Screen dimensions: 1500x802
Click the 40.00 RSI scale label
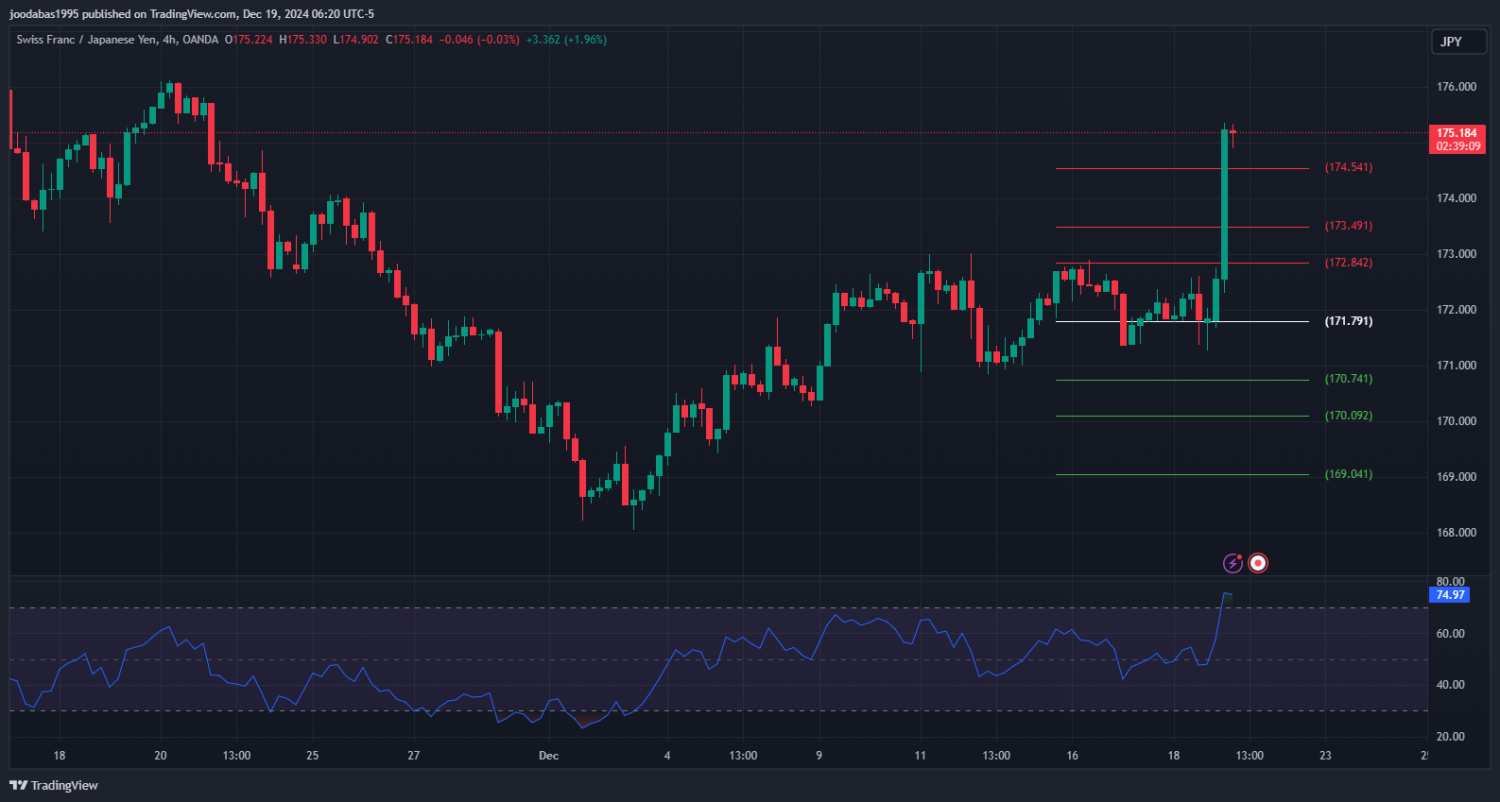pos(1450,685)
